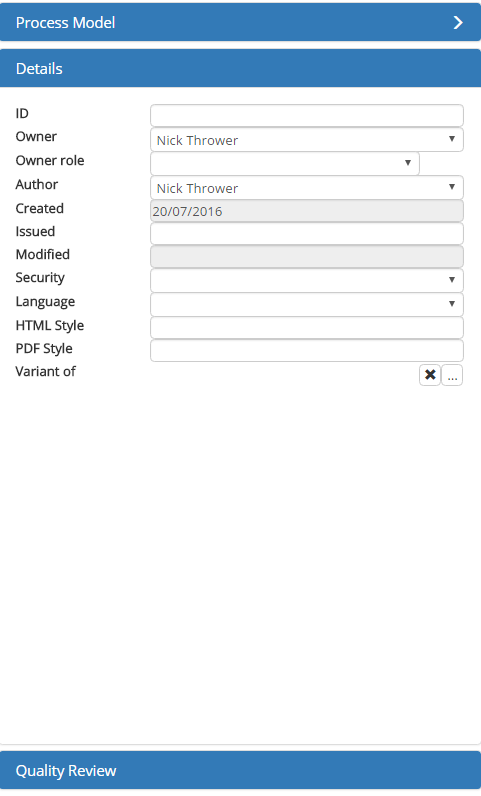Open the Author dropdown
This screenshot has height=796, width=481.
point(307,188)
